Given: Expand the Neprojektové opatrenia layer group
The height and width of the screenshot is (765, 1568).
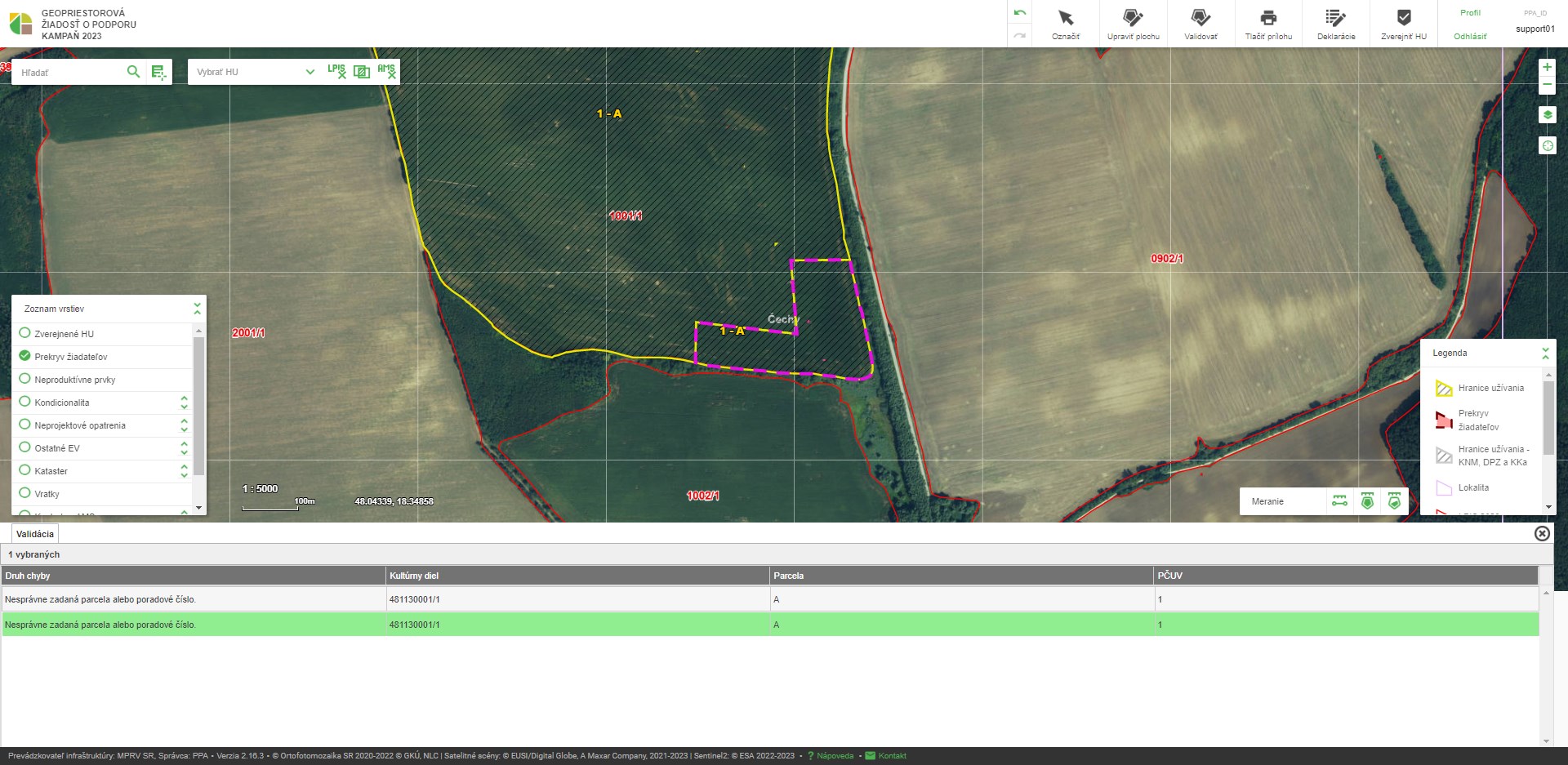Looking at the screenshot, I should point(184,425).
